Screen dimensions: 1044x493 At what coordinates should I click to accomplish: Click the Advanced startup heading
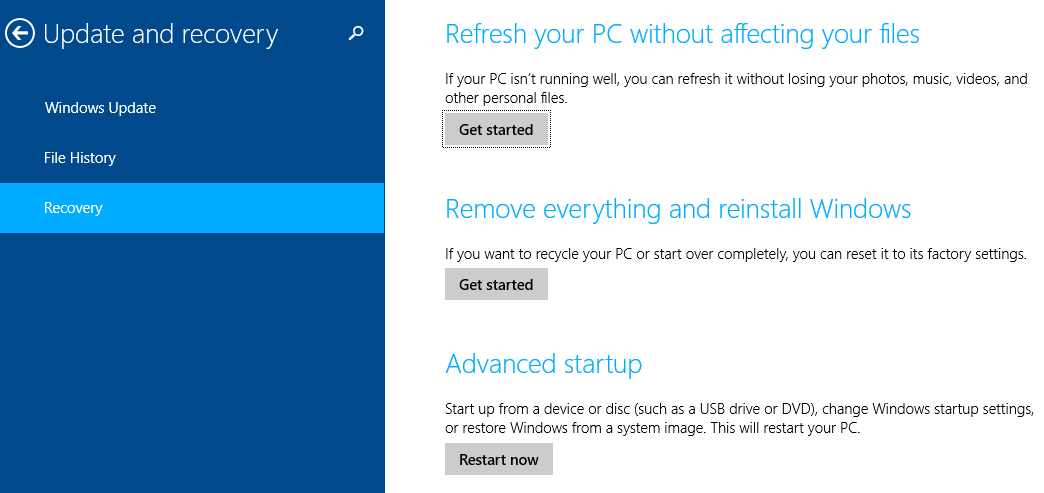pyautogui.click(x=543, y=364)
